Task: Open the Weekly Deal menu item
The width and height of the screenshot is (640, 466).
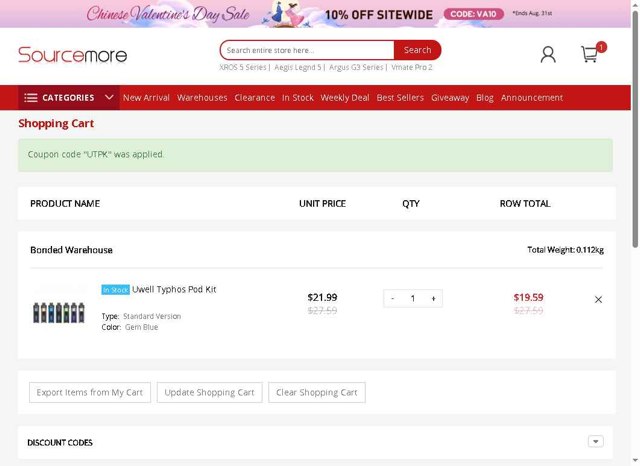Action: (345, 98)
